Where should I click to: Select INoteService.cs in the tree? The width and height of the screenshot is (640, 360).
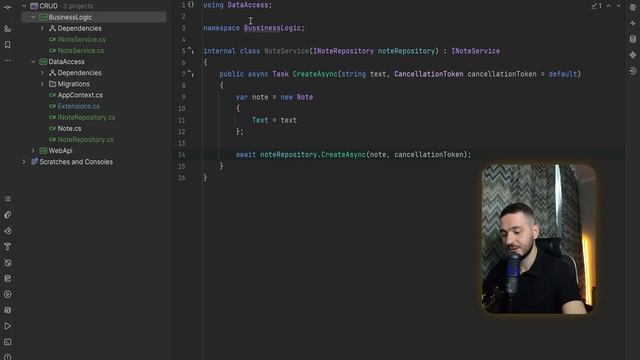[81, 40]
